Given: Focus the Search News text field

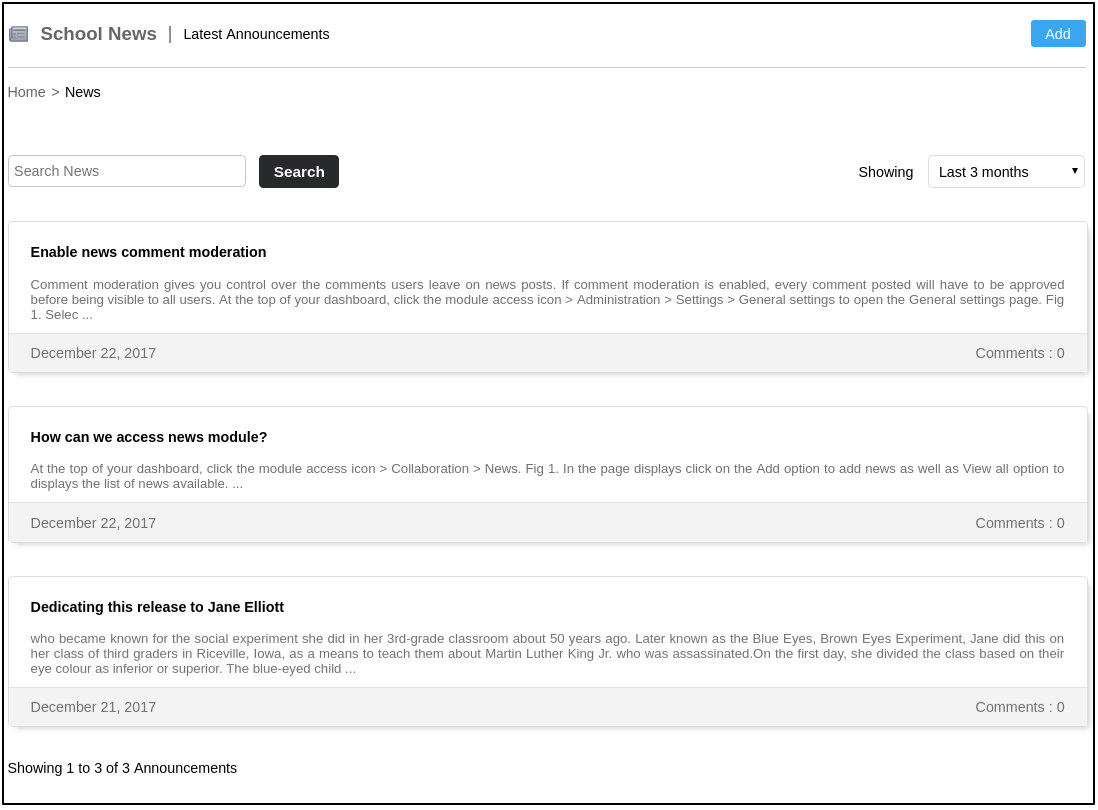Looking at the screenshot, I should (x=127, y=171).
